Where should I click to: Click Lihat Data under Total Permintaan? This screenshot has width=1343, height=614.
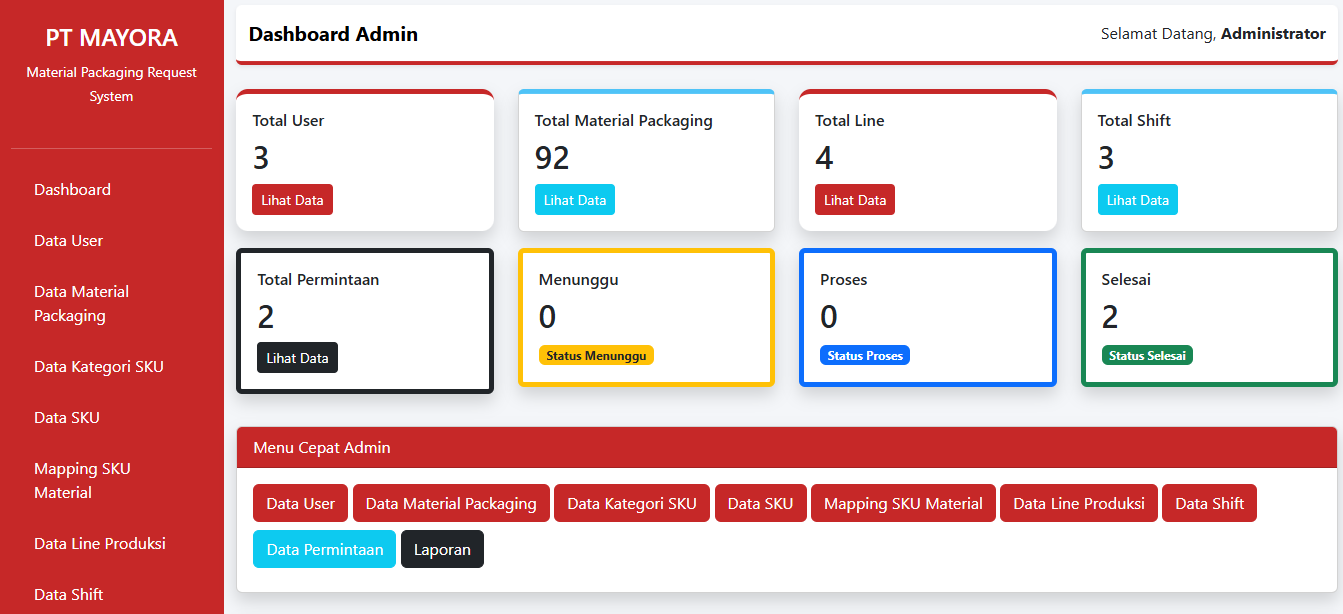297,358
